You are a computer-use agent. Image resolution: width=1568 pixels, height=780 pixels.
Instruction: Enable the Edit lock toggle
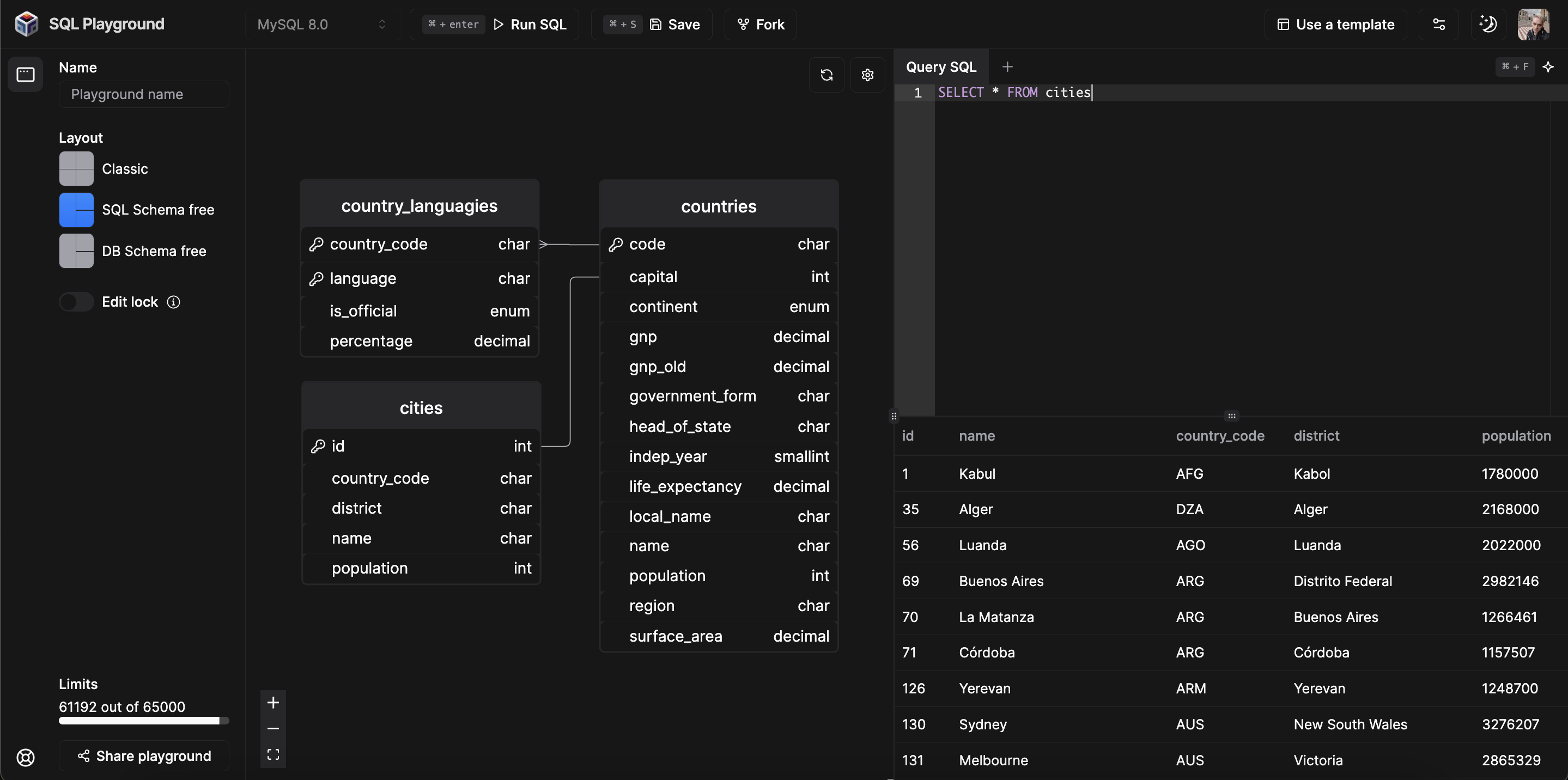click(x=76, y=302)
